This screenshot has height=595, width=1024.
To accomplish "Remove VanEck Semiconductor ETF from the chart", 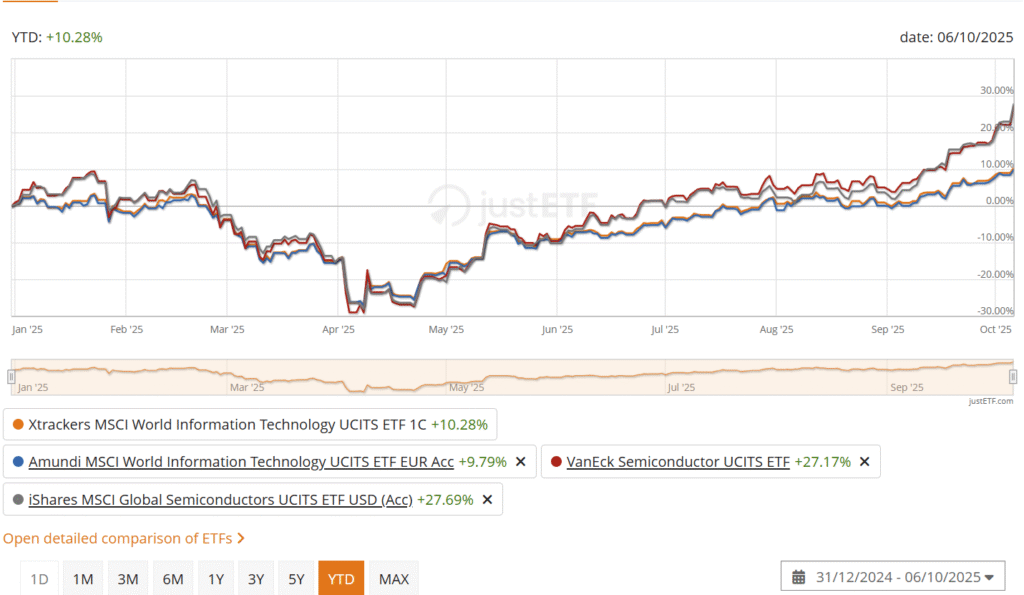I will 864,462.
